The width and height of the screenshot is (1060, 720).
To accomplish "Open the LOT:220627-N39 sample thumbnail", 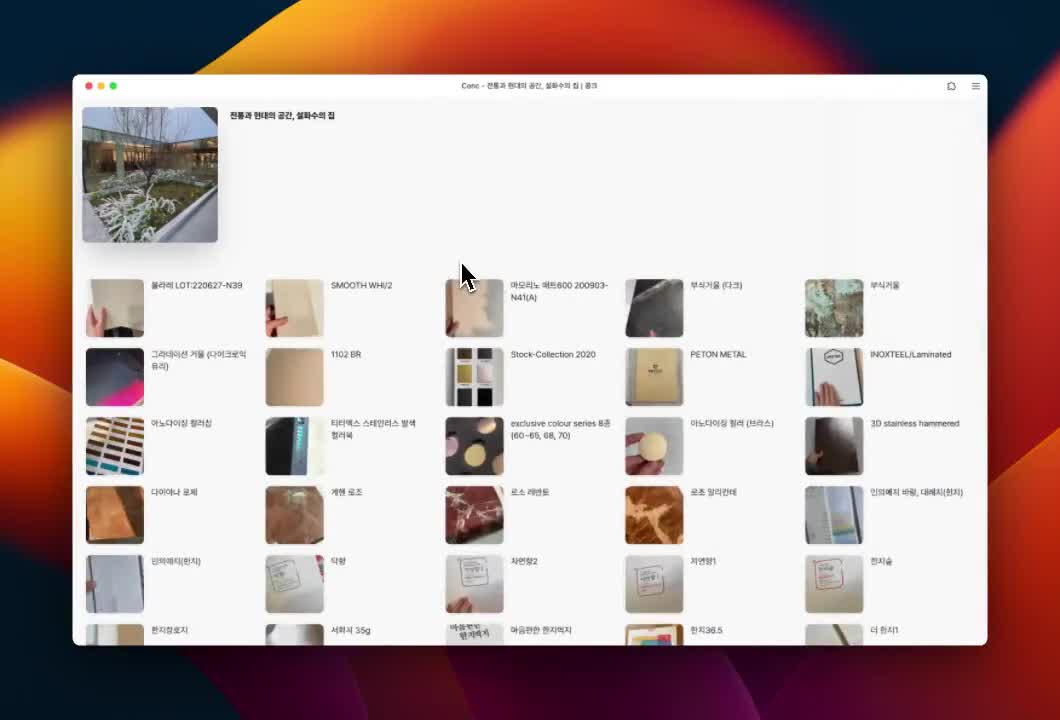I will [115, 308].
